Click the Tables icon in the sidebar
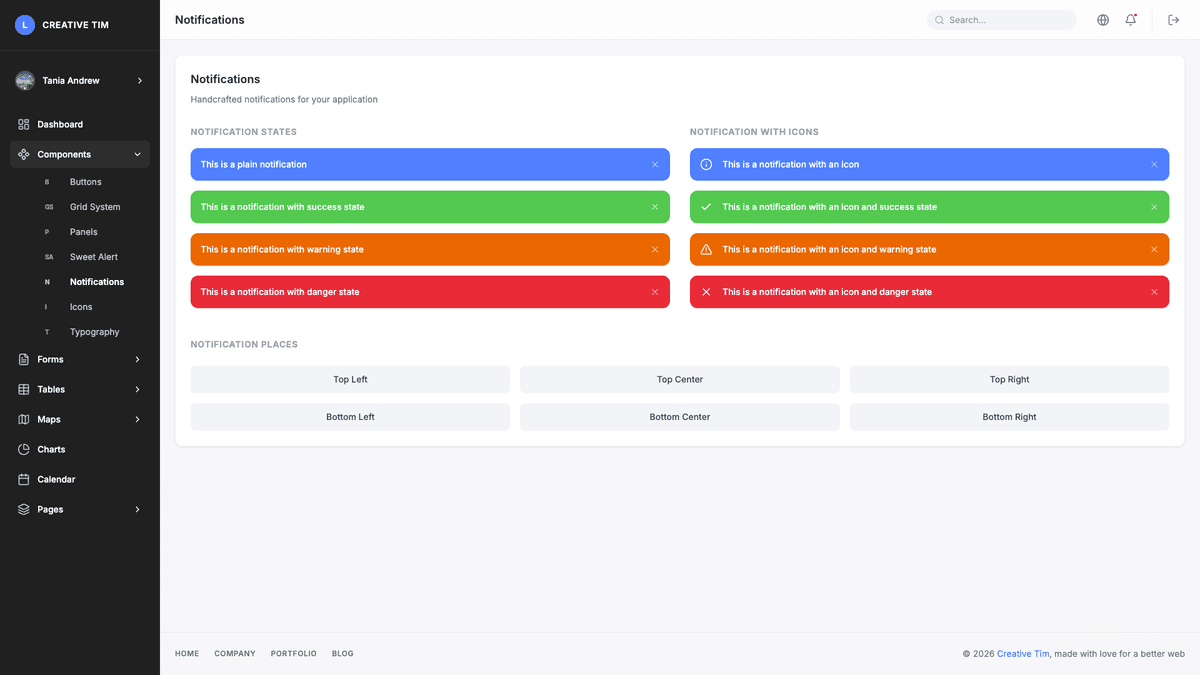 click(22, 389)
